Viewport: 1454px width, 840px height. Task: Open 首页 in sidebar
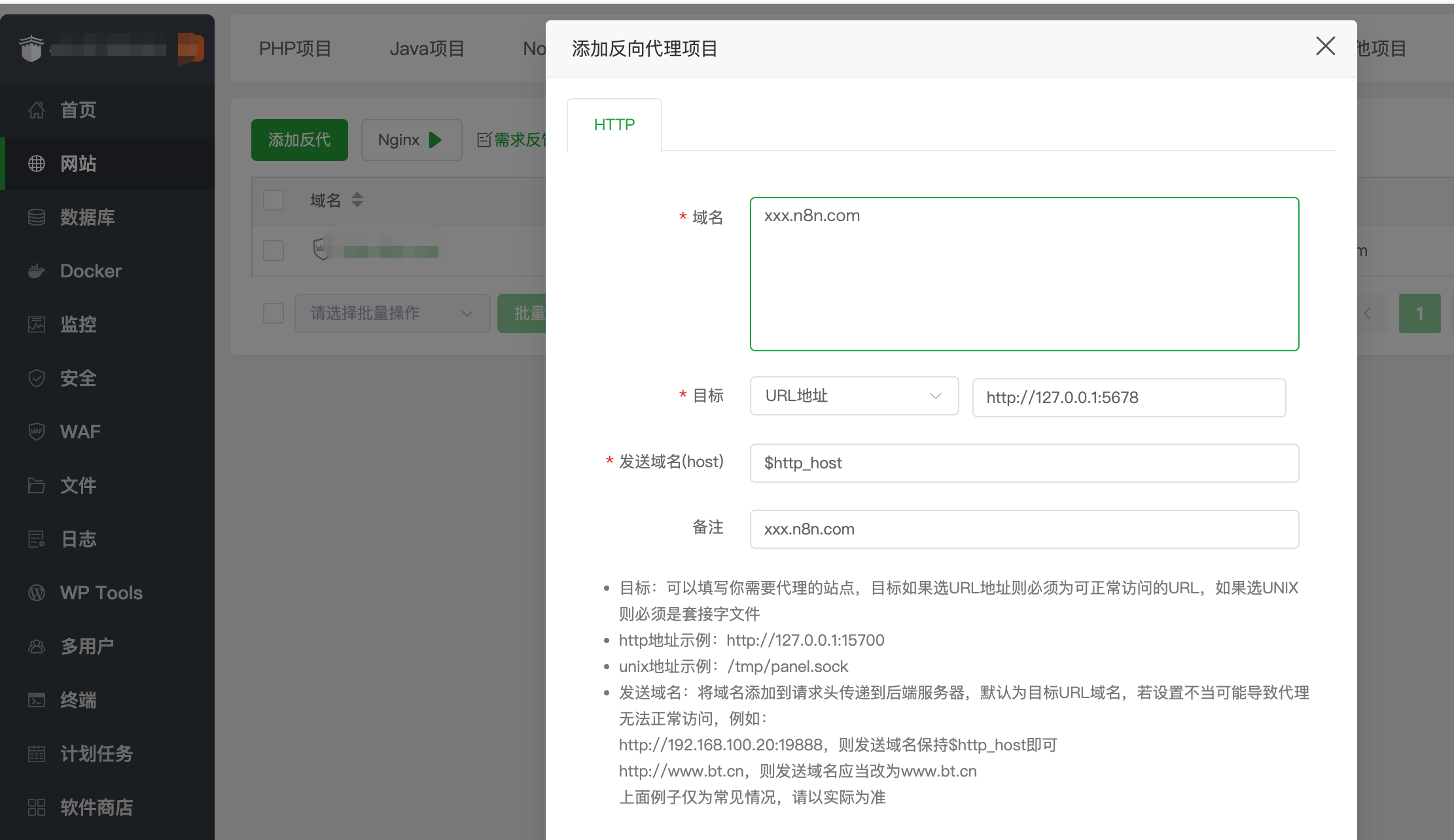point(107,110)
